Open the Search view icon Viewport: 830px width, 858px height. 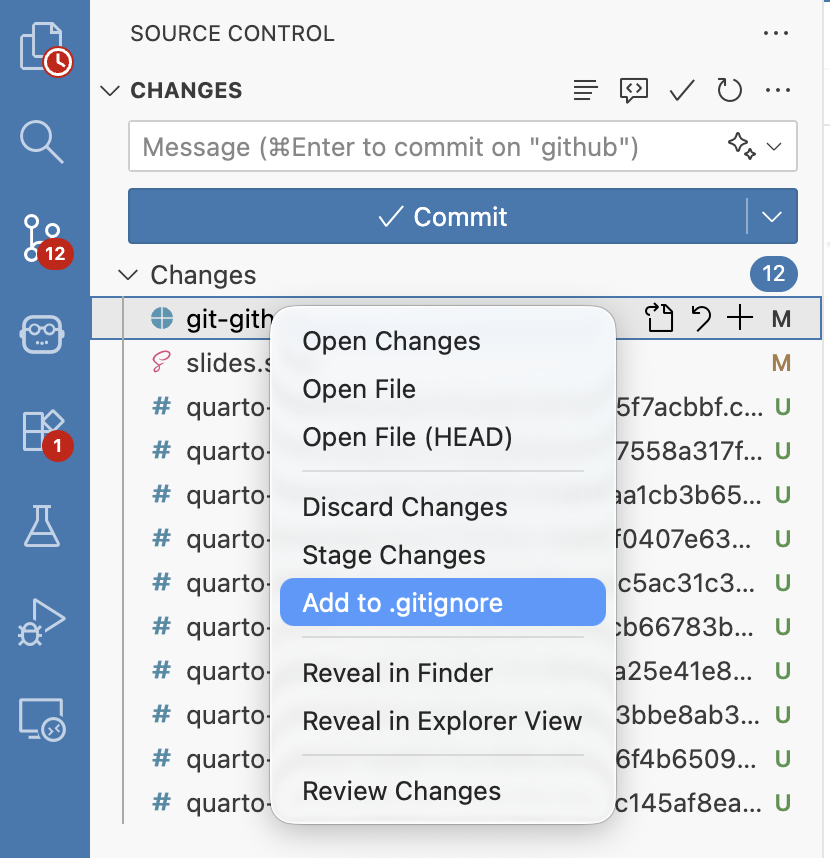coord(43,141)
